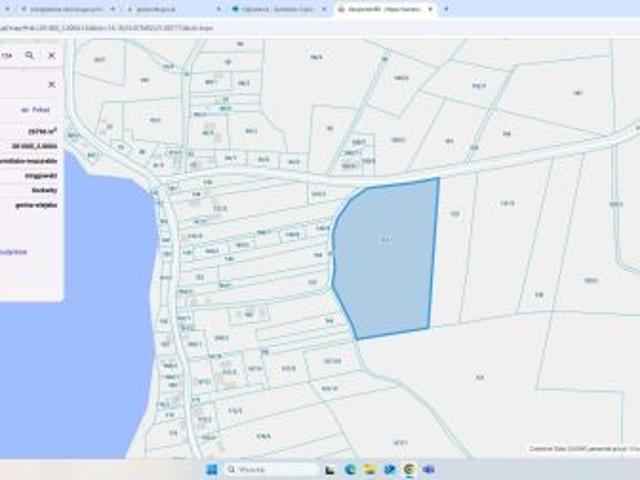Open File Explorer from the taskbar
The height and width of the screenshot is (480, 640).
pos(371,469)
